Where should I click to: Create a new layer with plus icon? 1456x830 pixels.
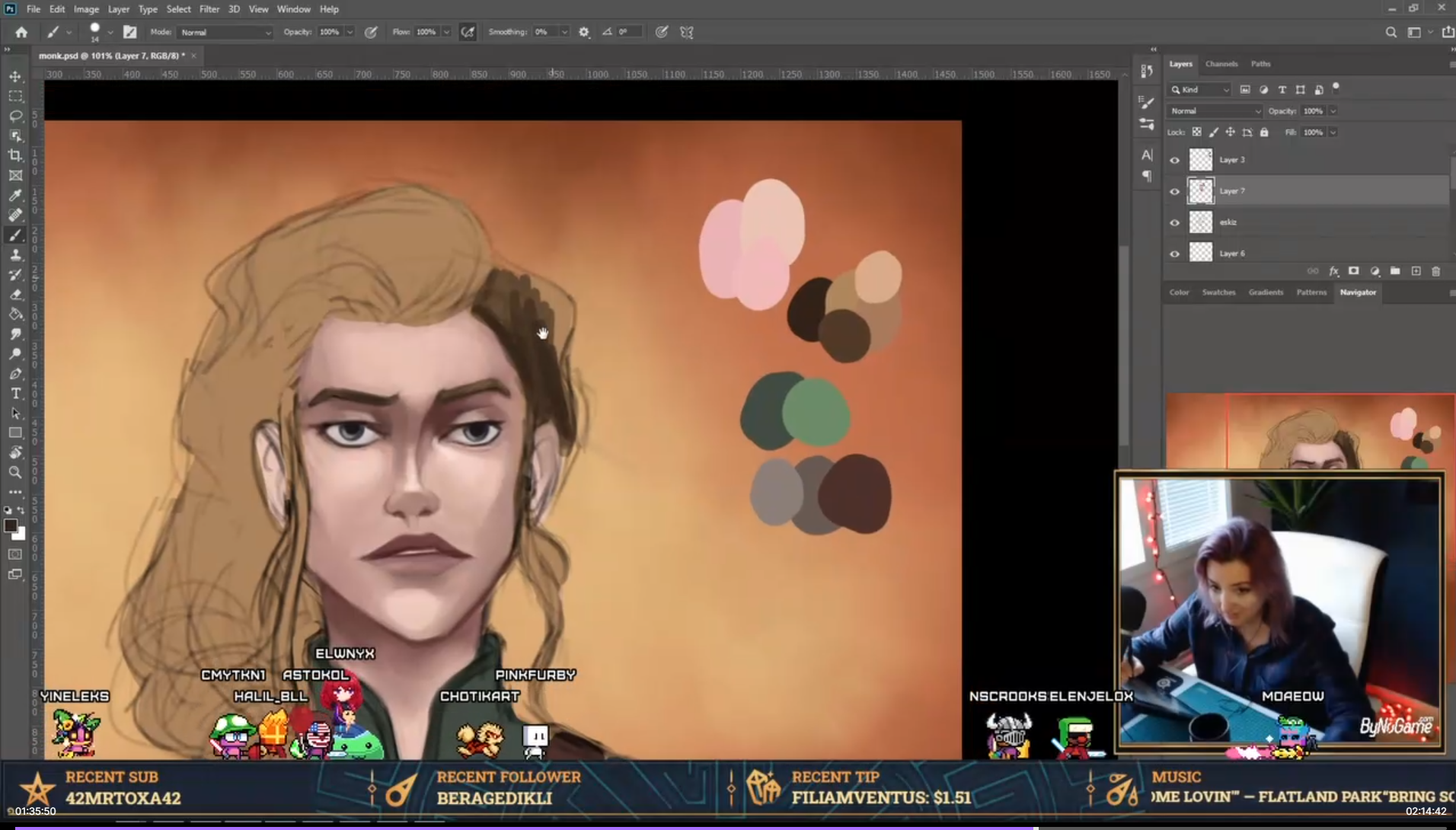click(x=1416, y=271)
